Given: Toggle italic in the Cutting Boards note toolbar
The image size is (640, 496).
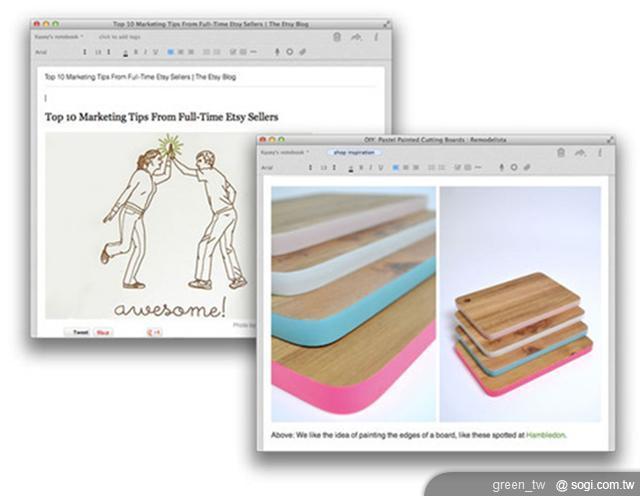Looking at the screenshot, I should coord(371,167).
